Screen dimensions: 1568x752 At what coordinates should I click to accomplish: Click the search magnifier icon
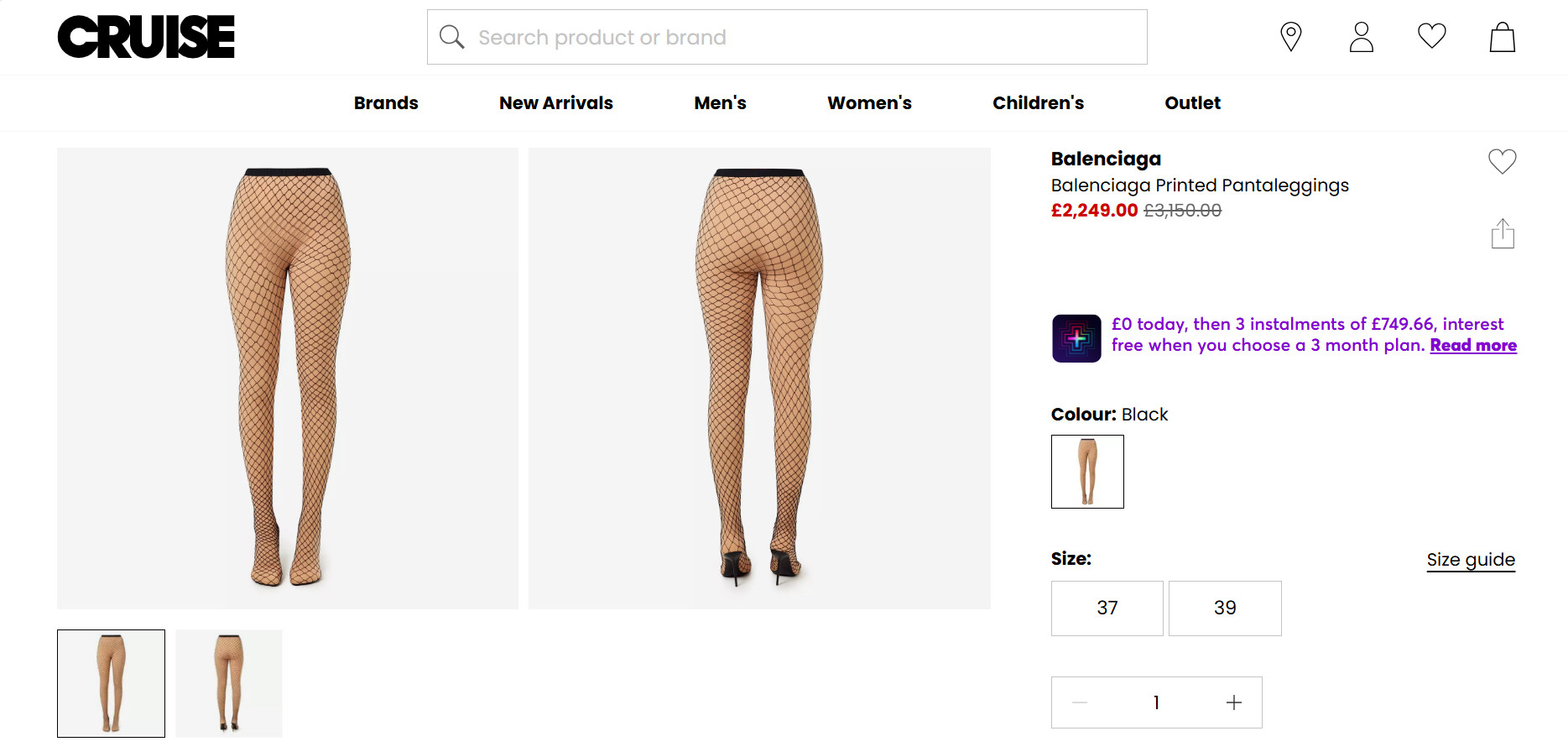pyautogui.click(x=452, y=37)
